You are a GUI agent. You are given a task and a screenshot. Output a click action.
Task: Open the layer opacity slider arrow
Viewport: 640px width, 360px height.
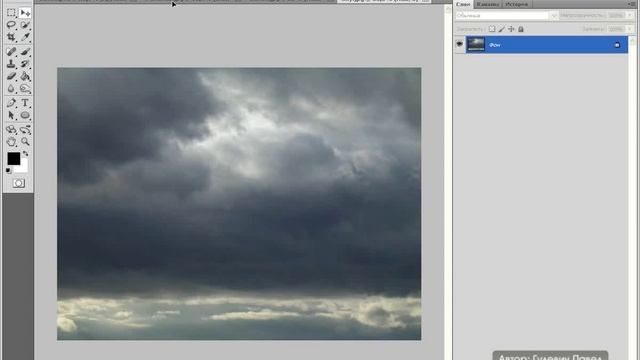tap(631, 16)
